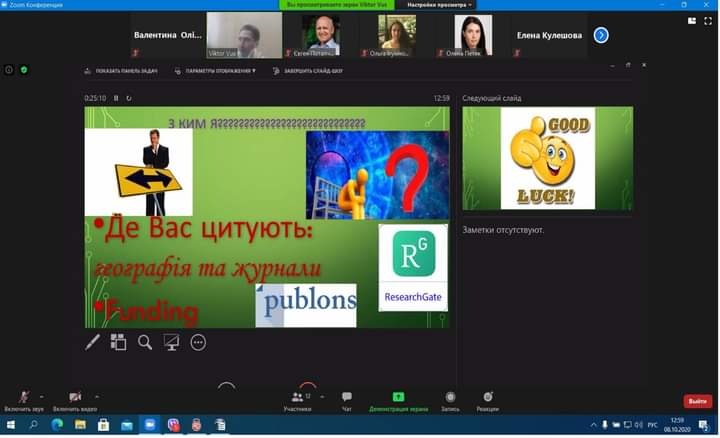Open the system tray volume icon
This screenshot has width=720, height=438.
[638, 425]
